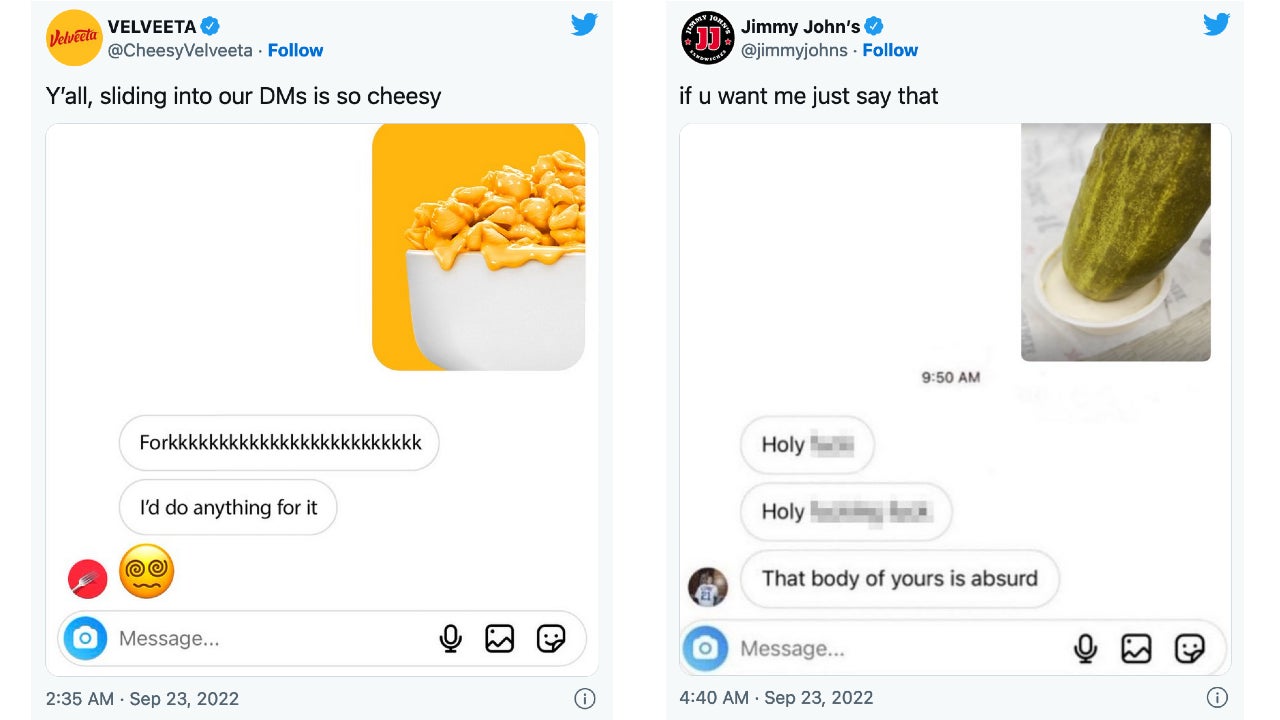The height and width of the screenshot is (720, 1280).
Task: Click the info icon on the Velveeta tweet
Action: [585, 699]
